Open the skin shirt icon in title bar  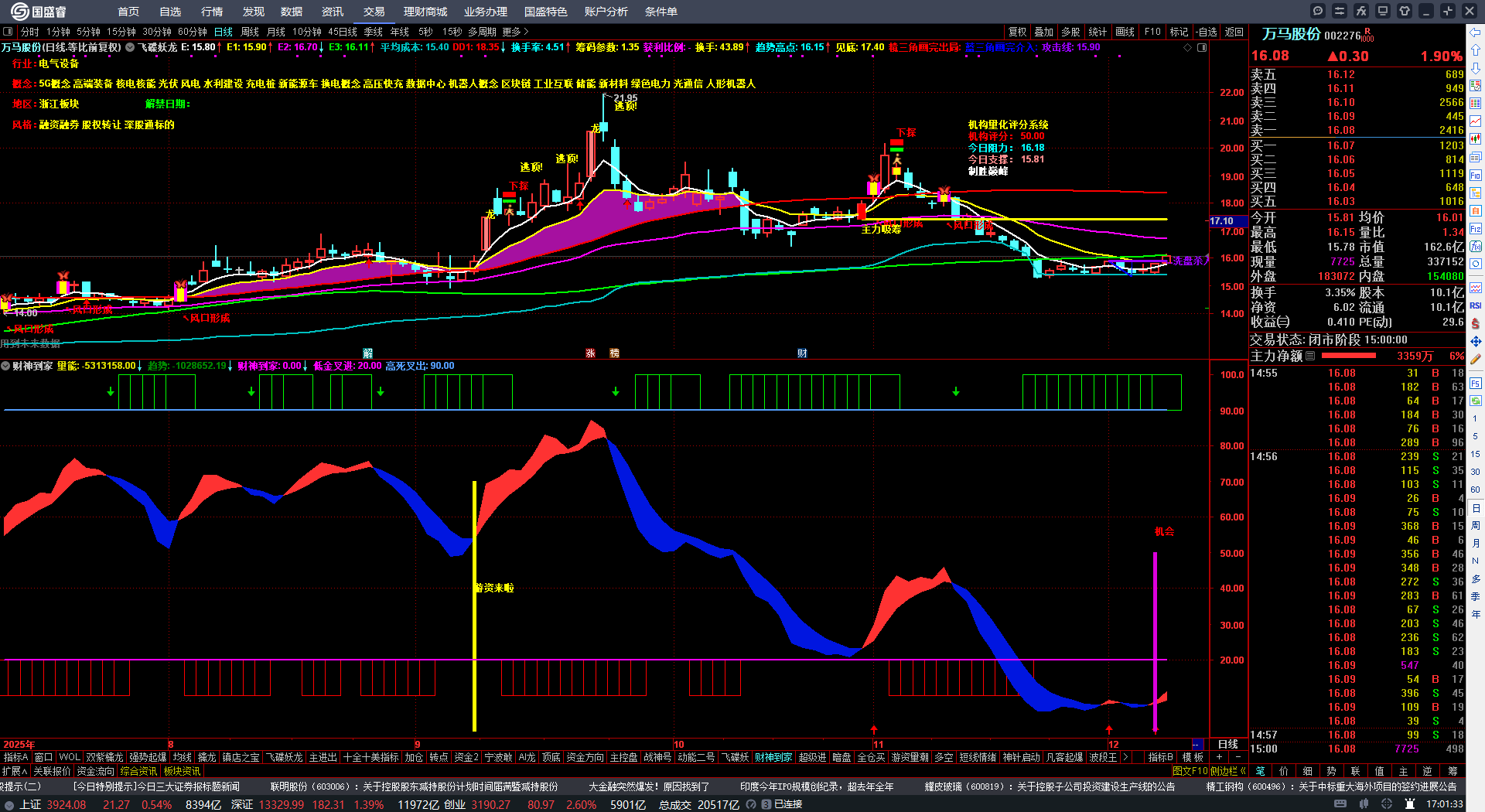1405,11
